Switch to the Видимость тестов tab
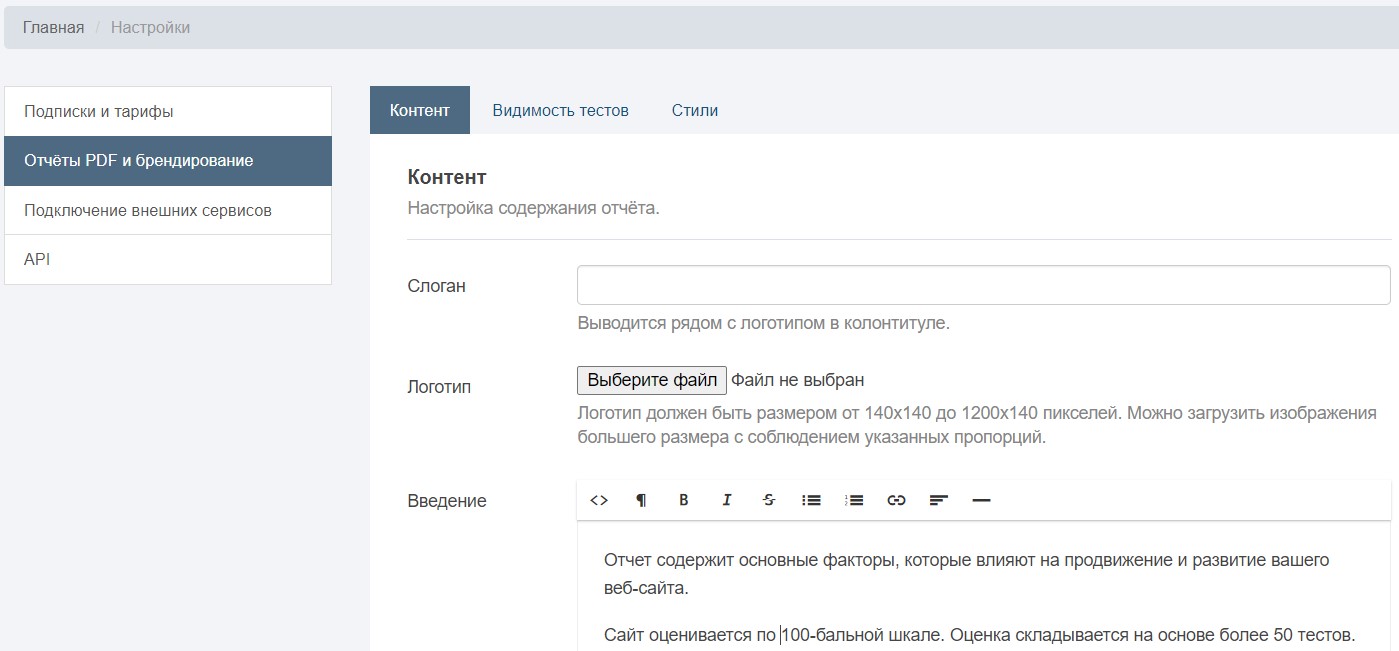1399x651 pixels. [x=560, y=110]
